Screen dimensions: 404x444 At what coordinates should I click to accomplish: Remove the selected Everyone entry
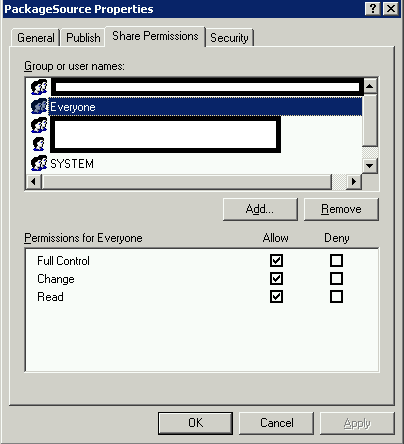pyautogui.click(x=341, y=209)
